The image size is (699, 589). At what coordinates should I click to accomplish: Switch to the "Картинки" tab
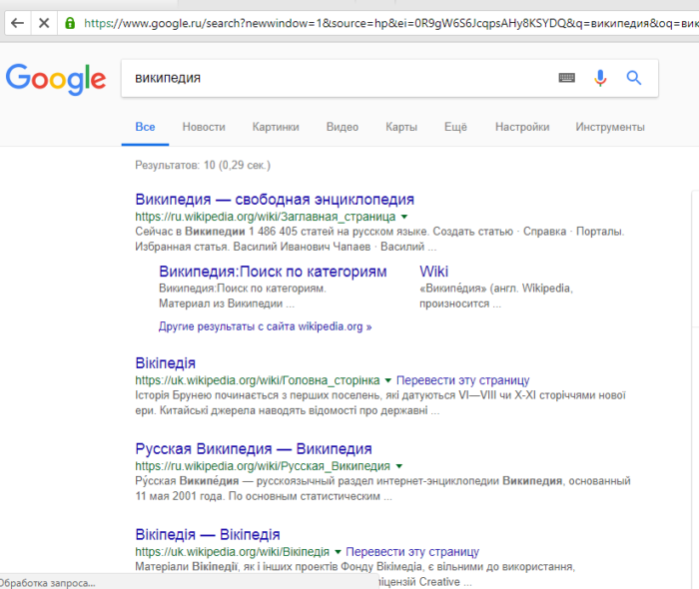point(275,127)
